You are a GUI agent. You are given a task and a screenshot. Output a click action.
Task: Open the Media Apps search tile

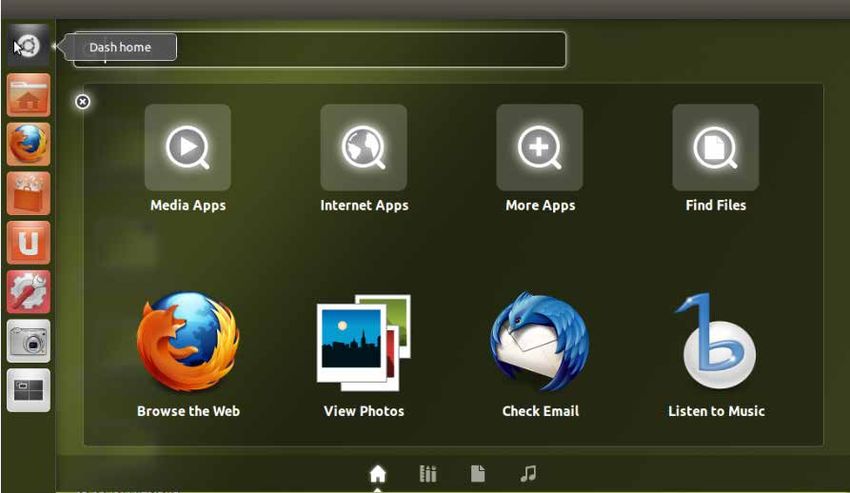pos(188,147)
